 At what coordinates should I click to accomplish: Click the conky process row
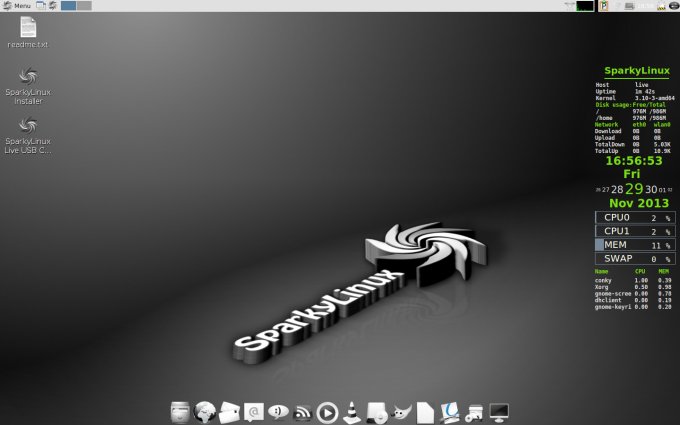coord(633,281)
